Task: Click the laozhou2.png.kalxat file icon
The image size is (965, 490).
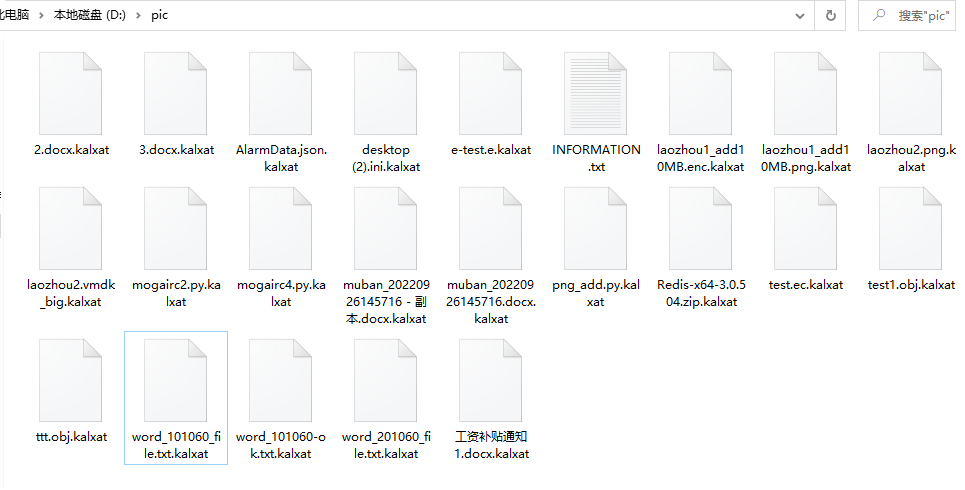Action: pos(911,94)
